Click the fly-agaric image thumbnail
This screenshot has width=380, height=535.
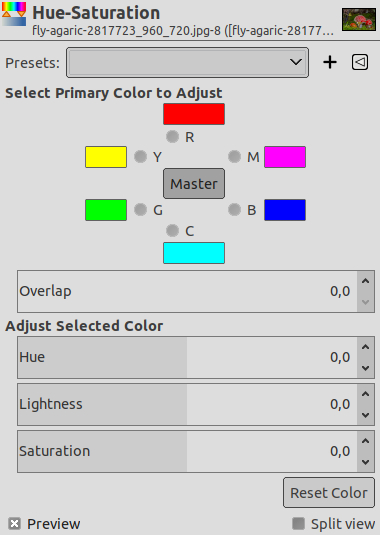coord(359,20)
